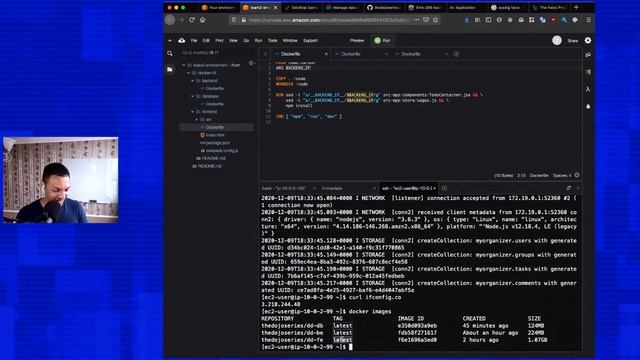Change Spaces: 4 indentation setting
This screenshot has width=640, height=360.
point(562,176)
